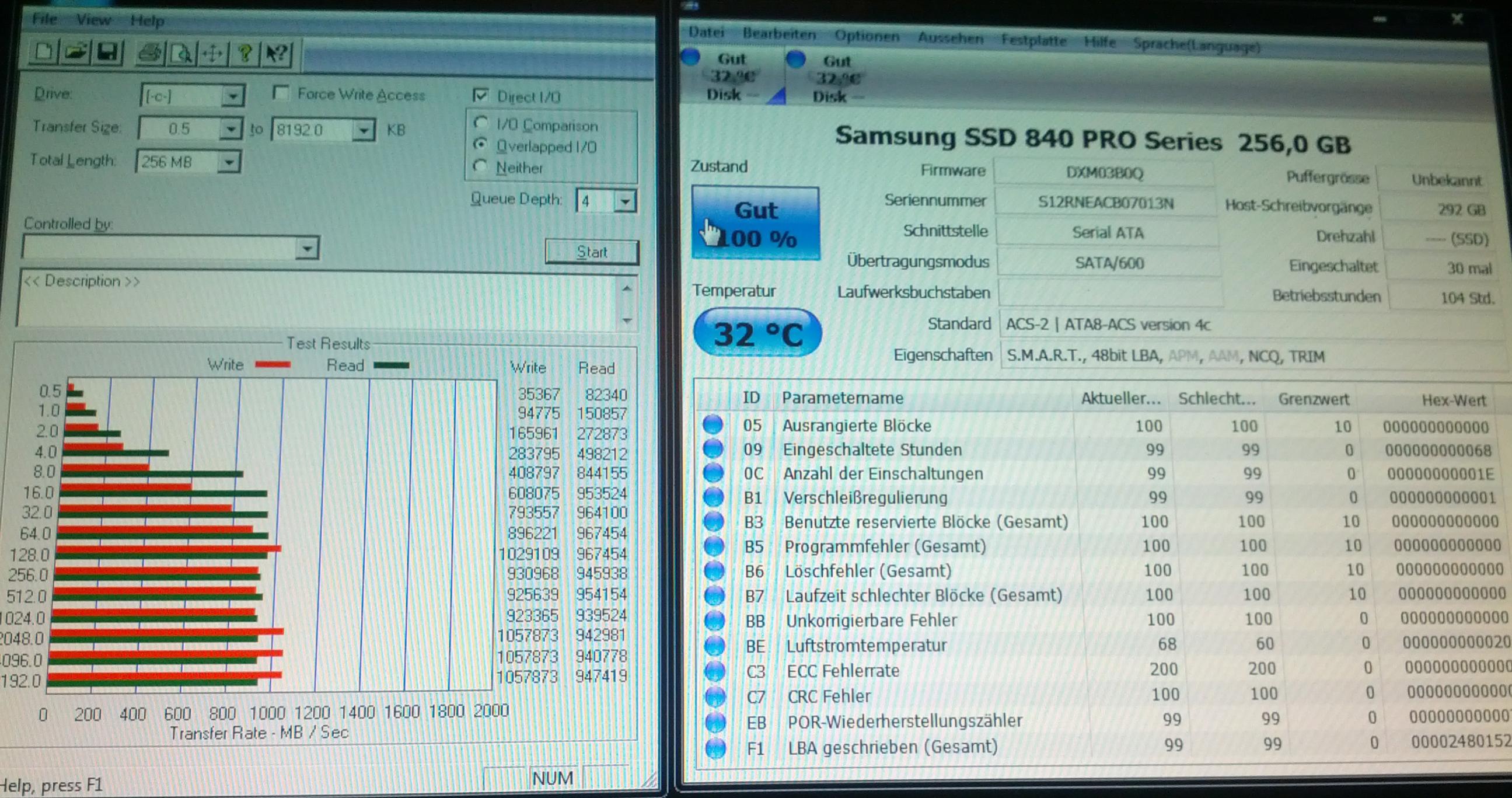Expand the Total Length 256 MB dropdown
This screenshot has height=798, width=1512.
tap(229, 162)
